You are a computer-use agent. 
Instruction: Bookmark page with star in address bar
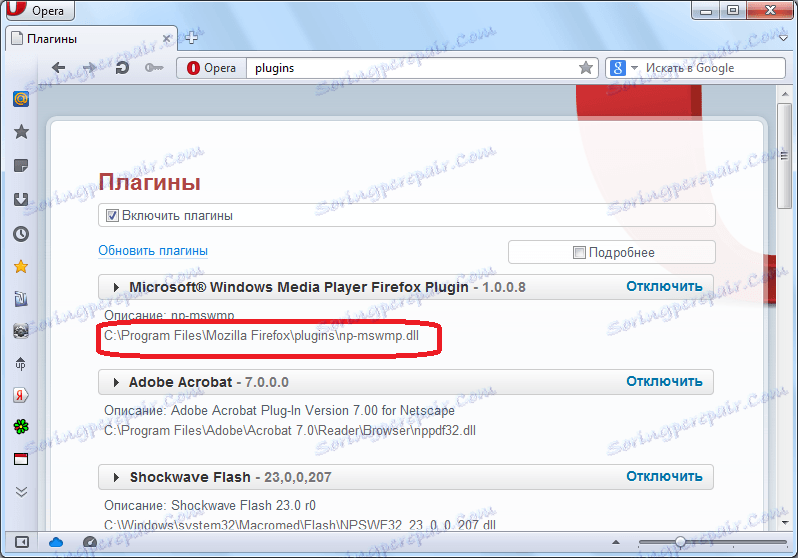(x=586, y=68)
